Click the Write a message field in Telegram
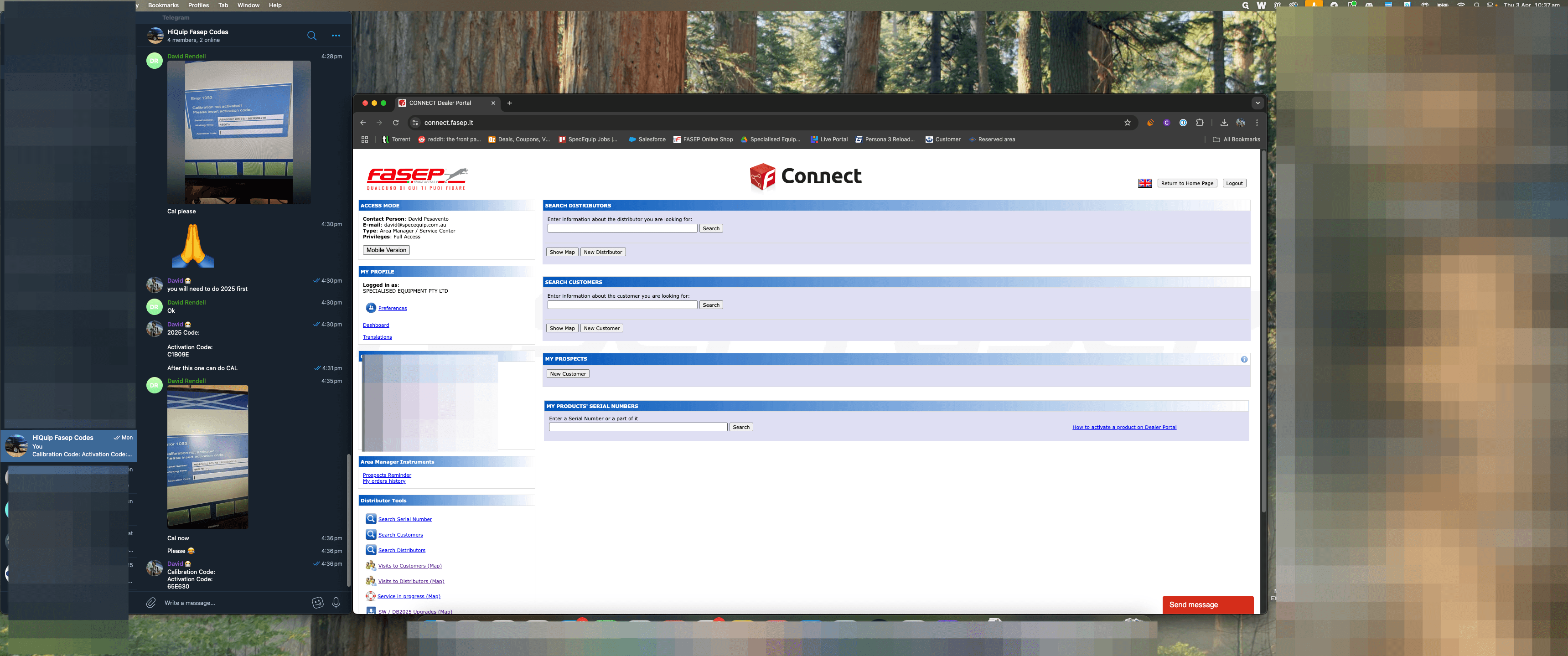Screen dimensions: 1568x656 (x=234, y=603)
